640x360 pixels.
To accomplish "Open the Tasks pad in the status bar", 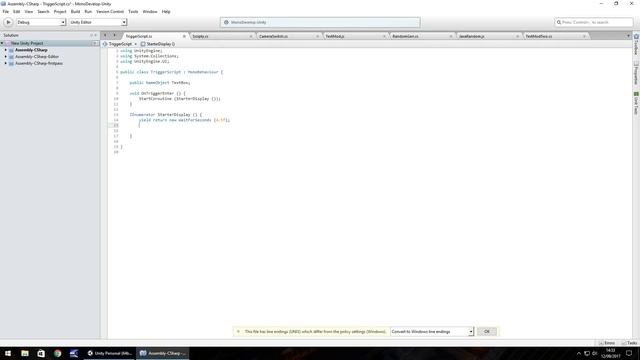I will pyautogui.click(x=629, y=343).
